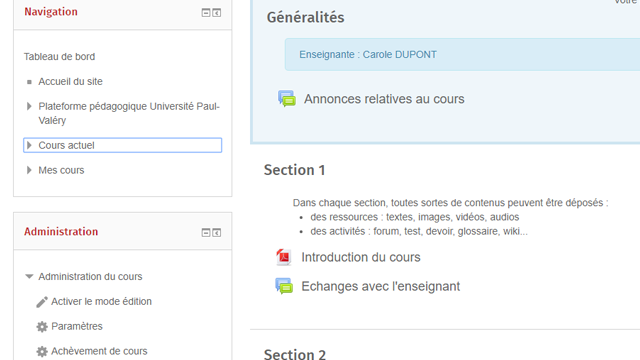The width and height of the screenshot is (640, 360).
Task: Click the Navigation block title
Action: 51,12
